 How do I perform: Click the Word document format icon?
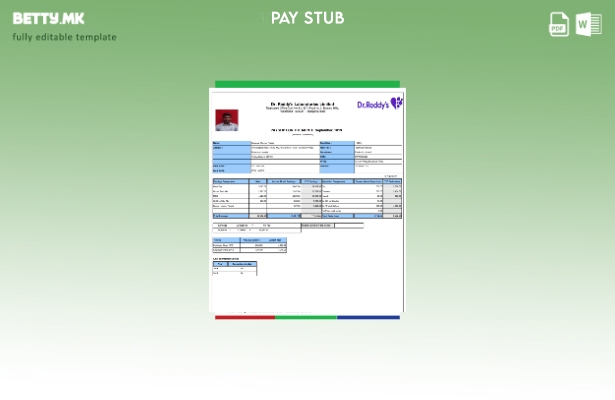pos(588,24)
